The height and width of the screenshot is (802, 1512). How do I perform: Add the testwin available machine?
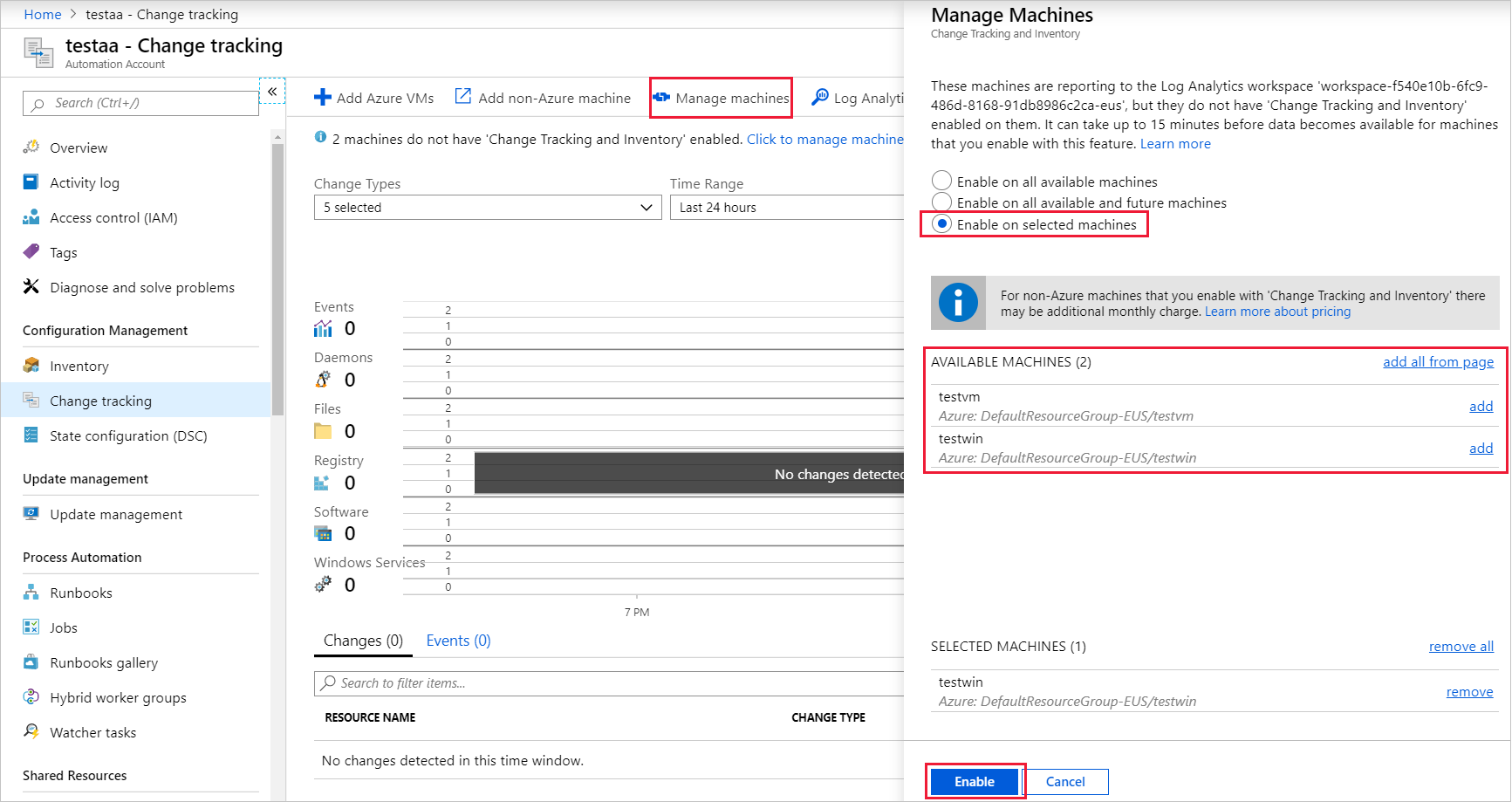[x=1481, y=448]
